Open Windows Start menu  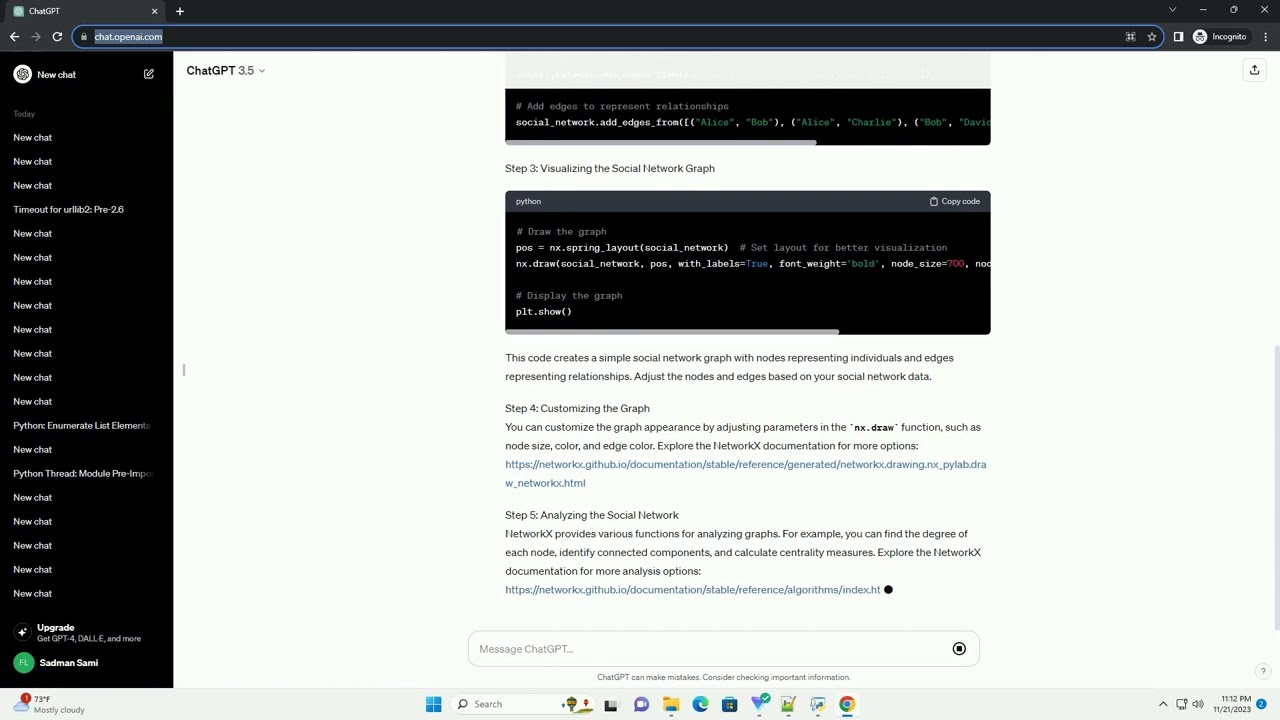click(433, 704)
